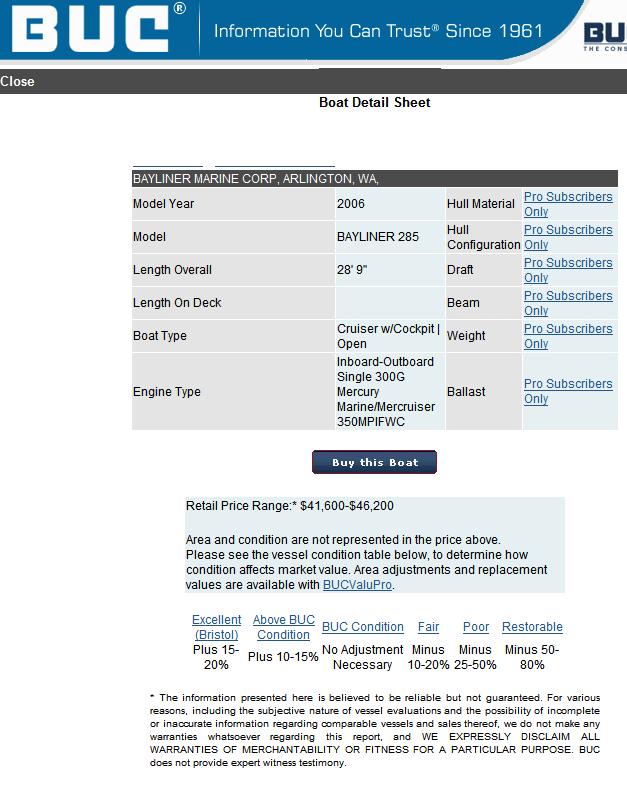Close the Boat Detail Sheet
The image size is (627, 785).
pos(18,81)
